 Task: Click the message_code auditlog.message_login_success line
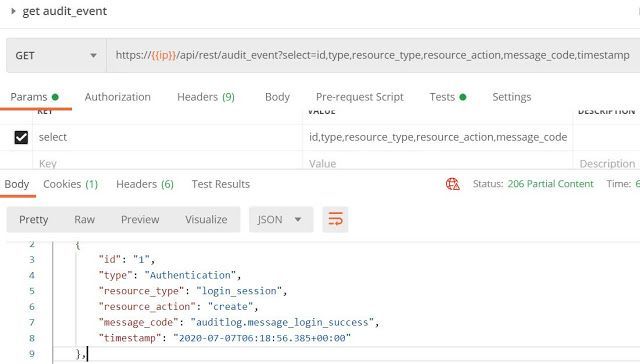(x=239, y=322)
